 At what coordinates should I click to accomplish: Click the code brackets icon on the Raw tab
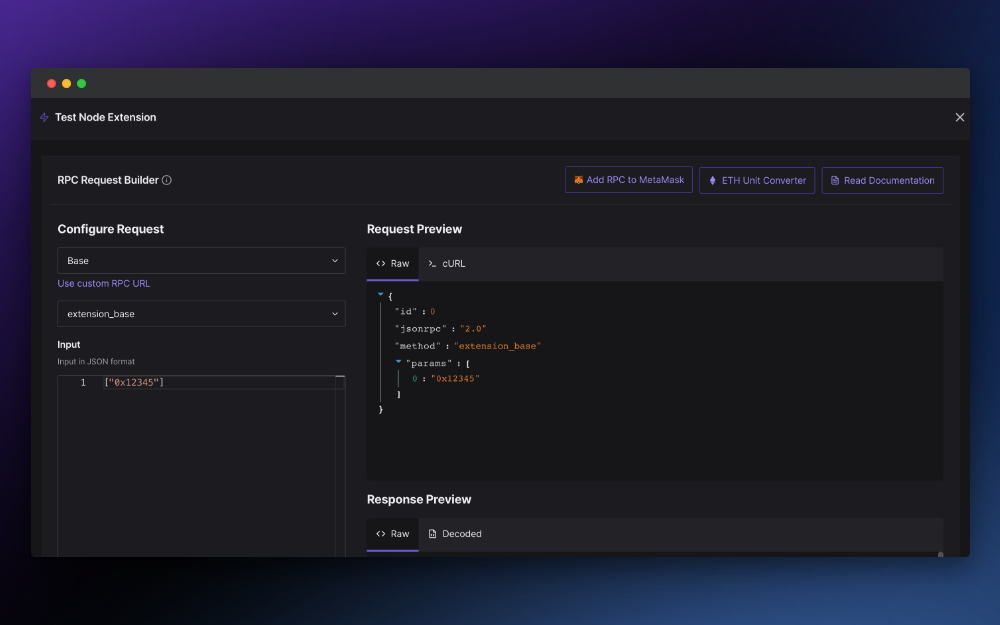[x=379, y=263]
